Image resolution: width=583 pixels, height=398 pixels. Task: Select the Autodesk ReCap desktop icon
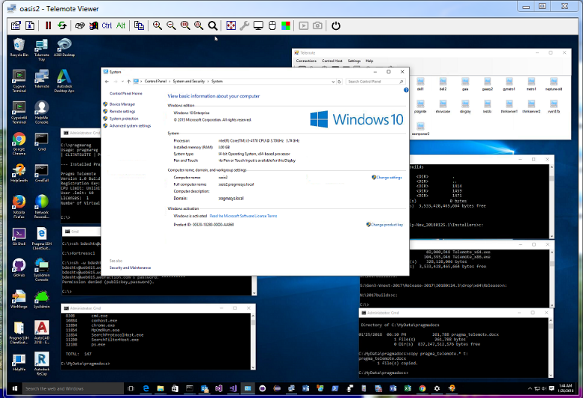click(x=42, y=364)
